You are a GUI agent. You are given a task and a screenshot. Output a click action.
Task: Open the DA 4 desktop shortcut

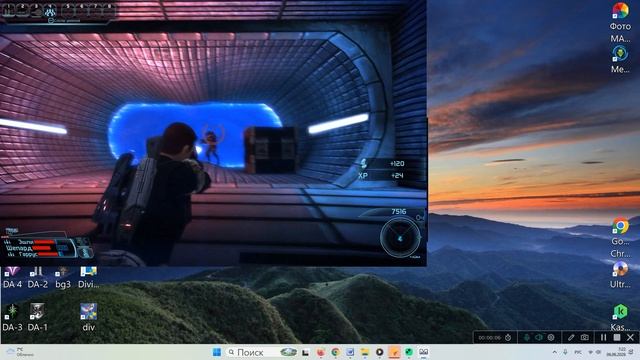tap(12, 277)
